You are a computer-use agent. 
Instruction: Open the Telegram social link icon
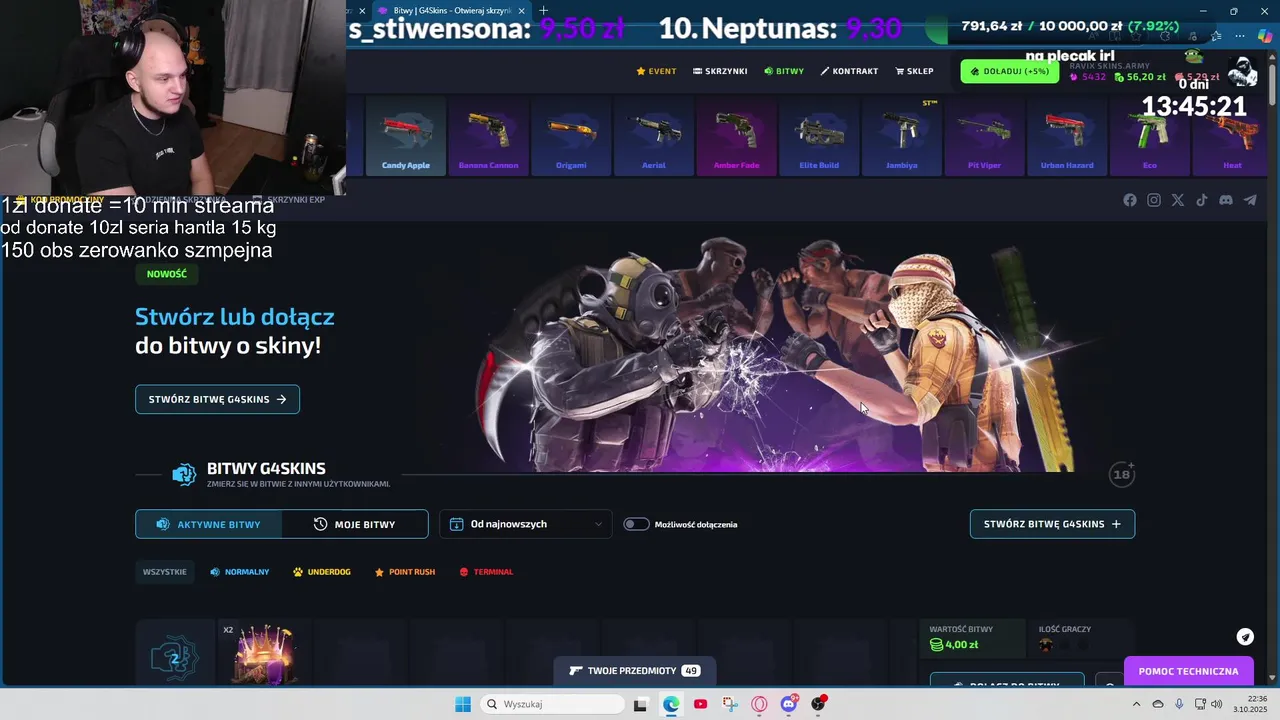[1250, 200]
